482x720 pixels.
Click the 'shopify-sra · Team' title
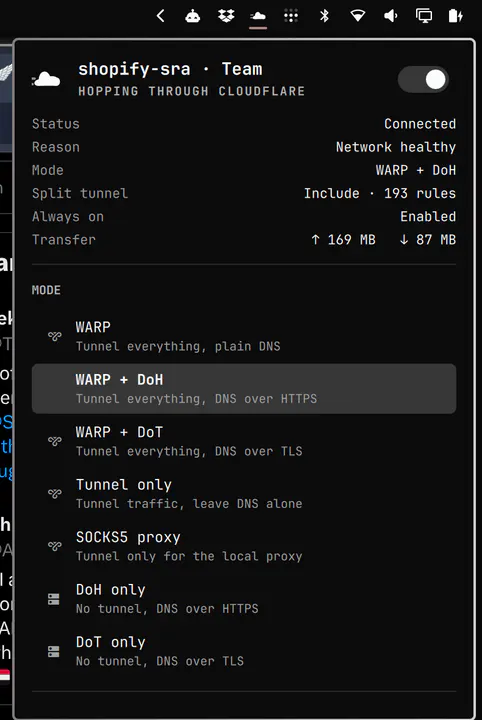click(170, 69)
